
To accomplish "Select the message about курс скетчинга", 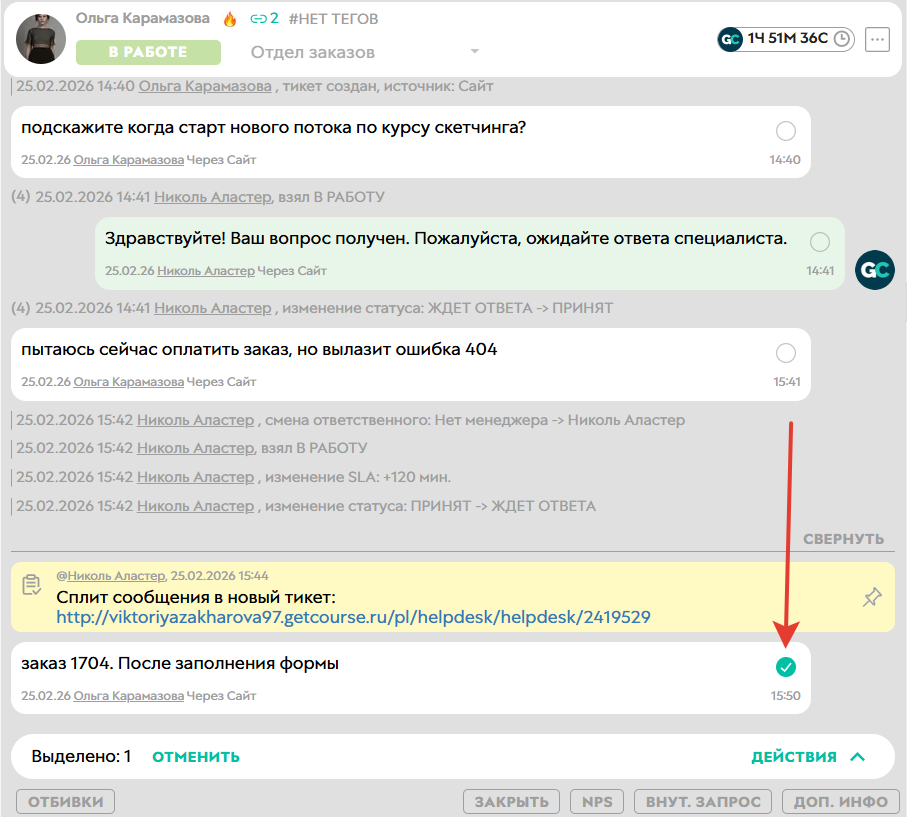I will pos(786,131).
